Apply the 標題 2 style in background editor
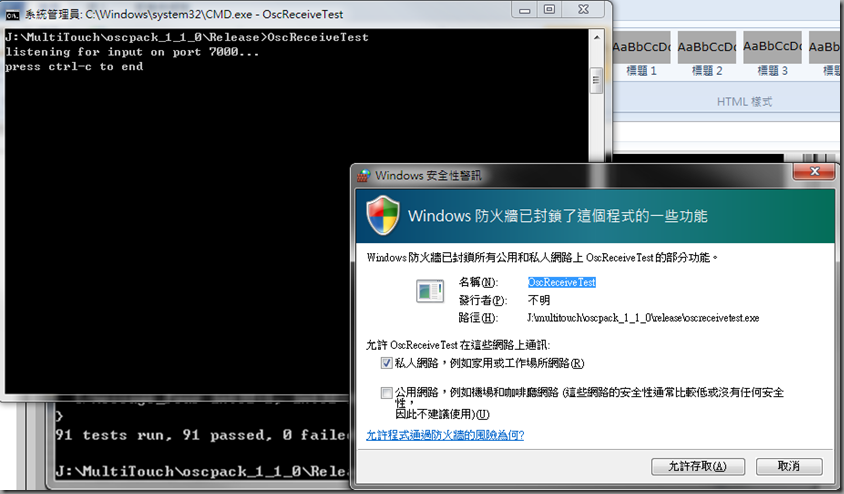The image size is (844, 494). [x=707, y=54]
